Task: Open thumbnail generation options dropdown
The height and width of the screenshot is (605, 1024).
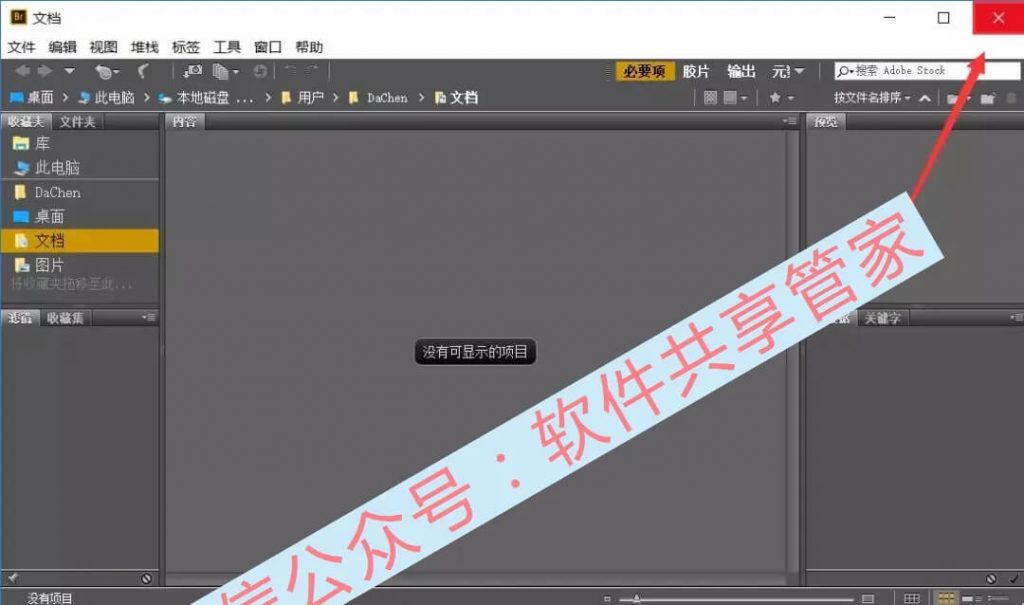Action: (x=735, y=97)
